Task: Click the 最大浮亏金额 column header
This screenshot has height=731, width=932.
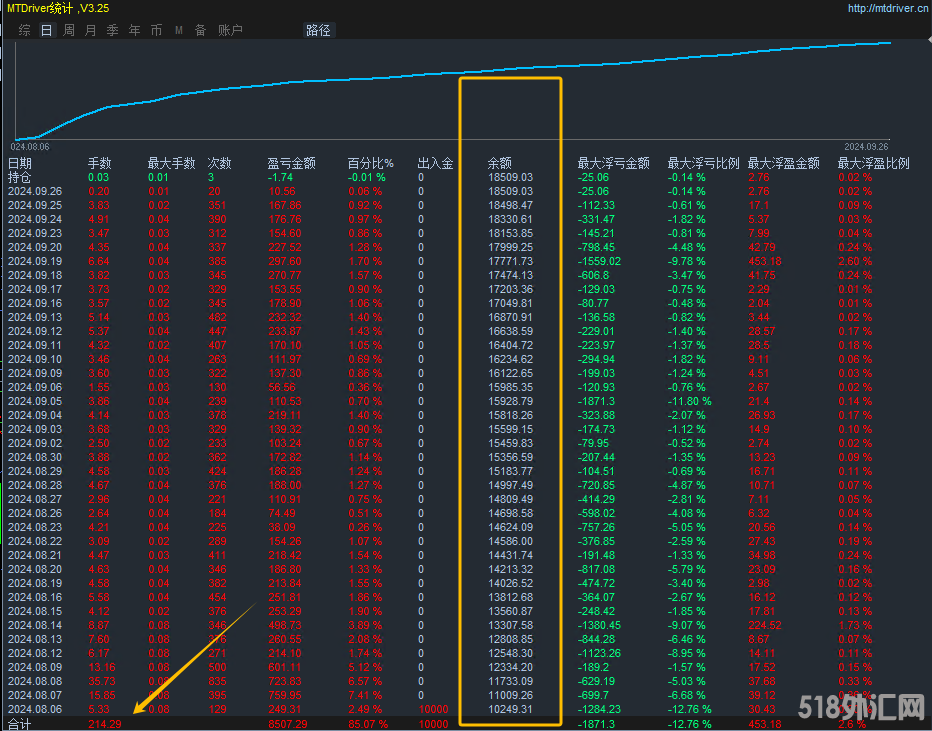Action: point(613,163)
